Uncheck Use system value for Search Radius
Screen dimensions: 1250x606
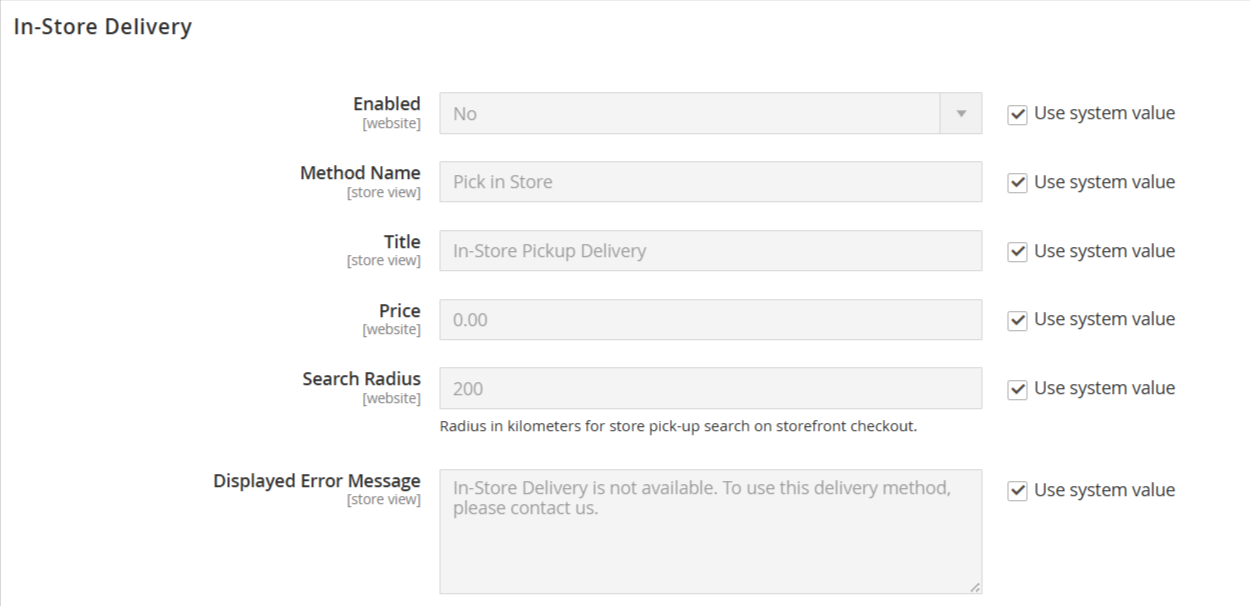click(x=1017, y=389)
